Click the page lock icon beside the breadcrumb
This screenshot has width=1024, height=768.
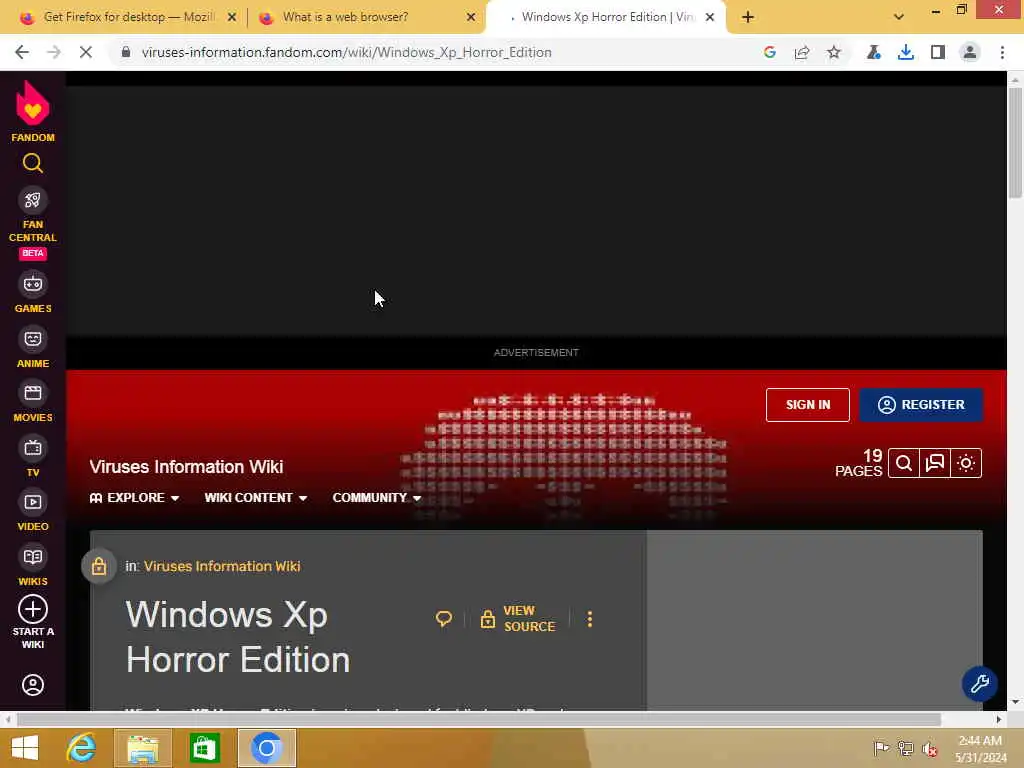pos(99,566)
